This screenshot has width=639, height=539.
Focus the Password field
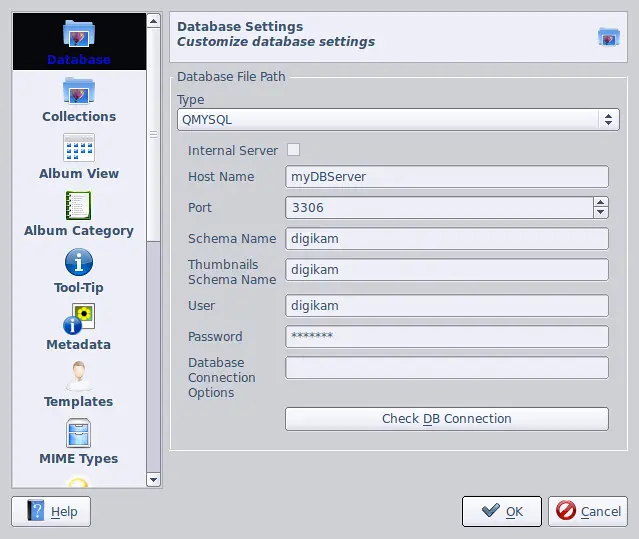click(x=446, y=337)
